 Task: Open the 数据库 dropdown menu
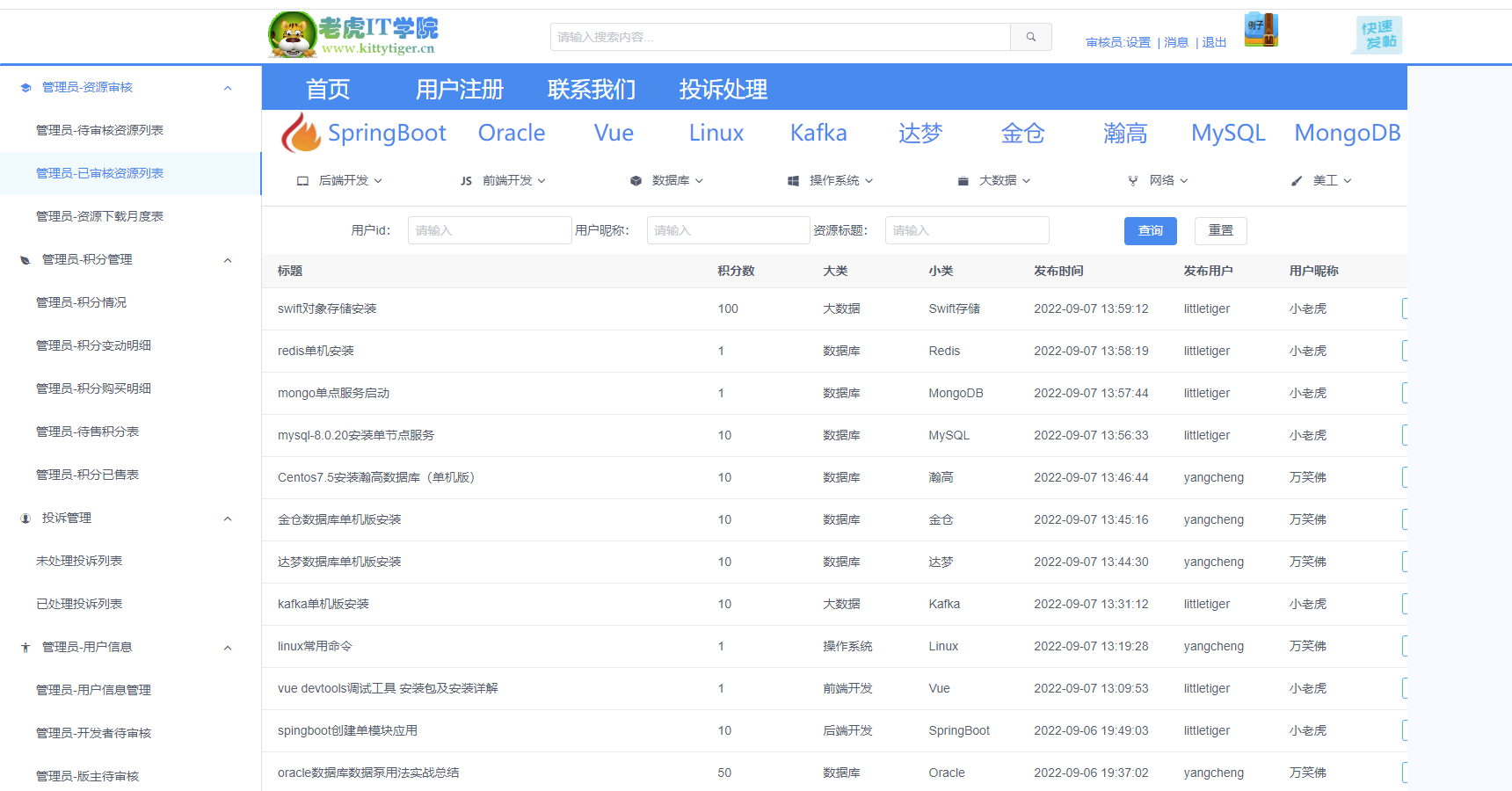[667, 180]
